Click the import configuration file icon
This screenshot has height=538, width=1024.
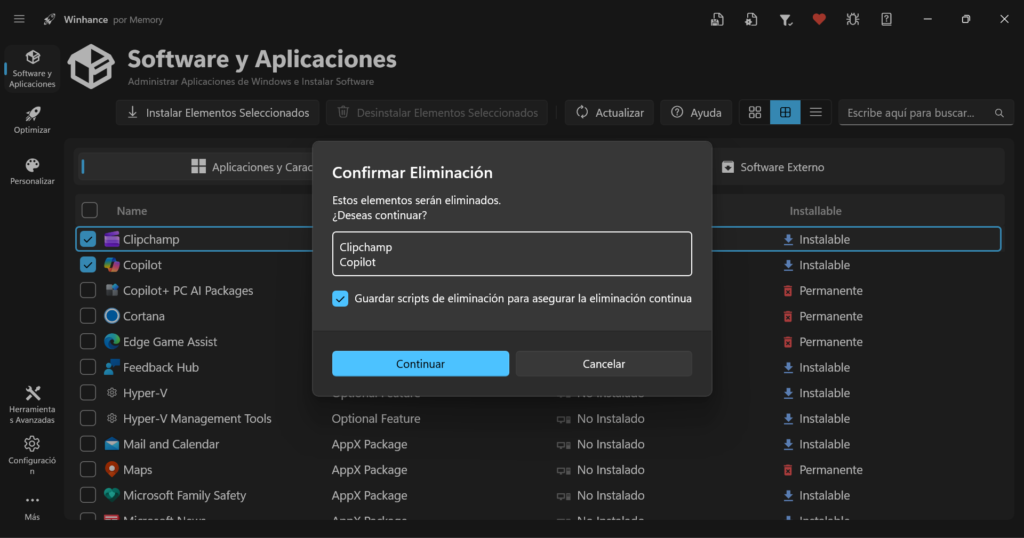point(751,20)
